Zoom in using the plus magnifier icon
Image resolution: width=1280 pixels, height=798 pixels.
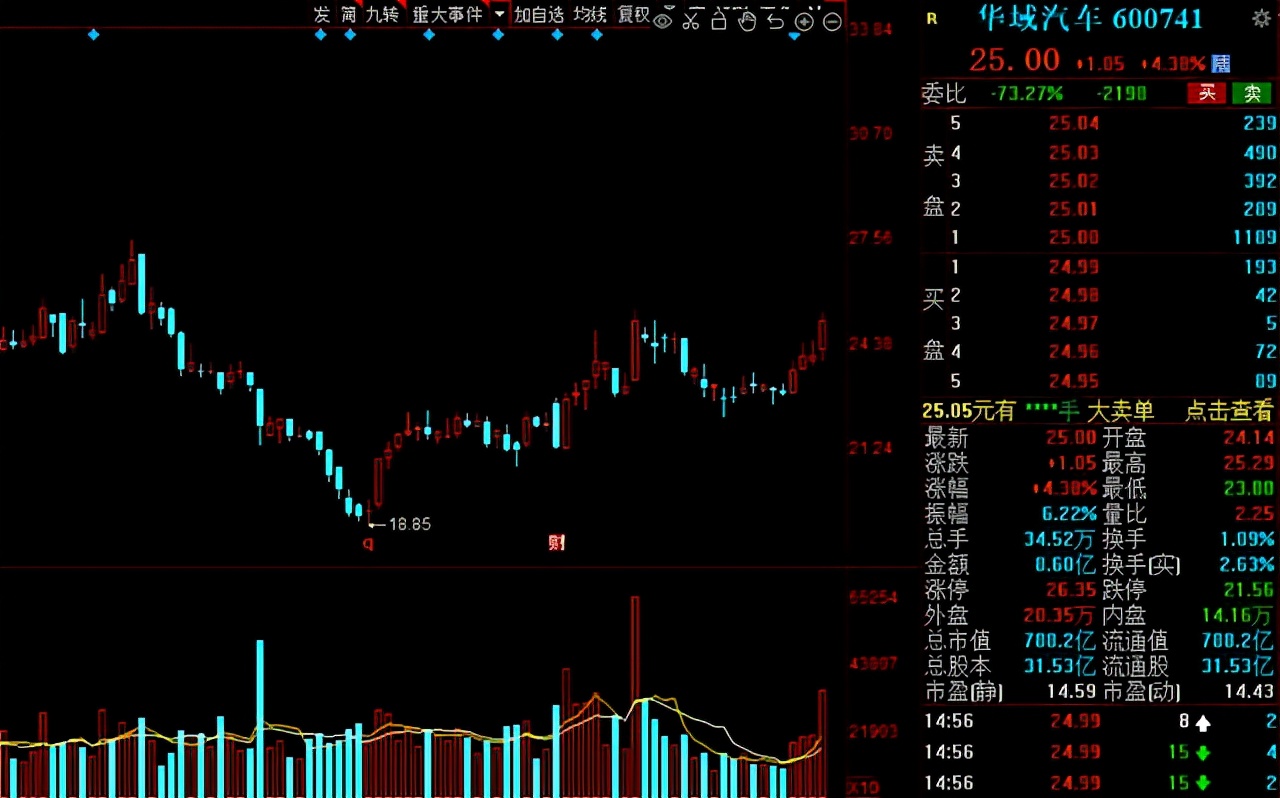tap(804, 20)
